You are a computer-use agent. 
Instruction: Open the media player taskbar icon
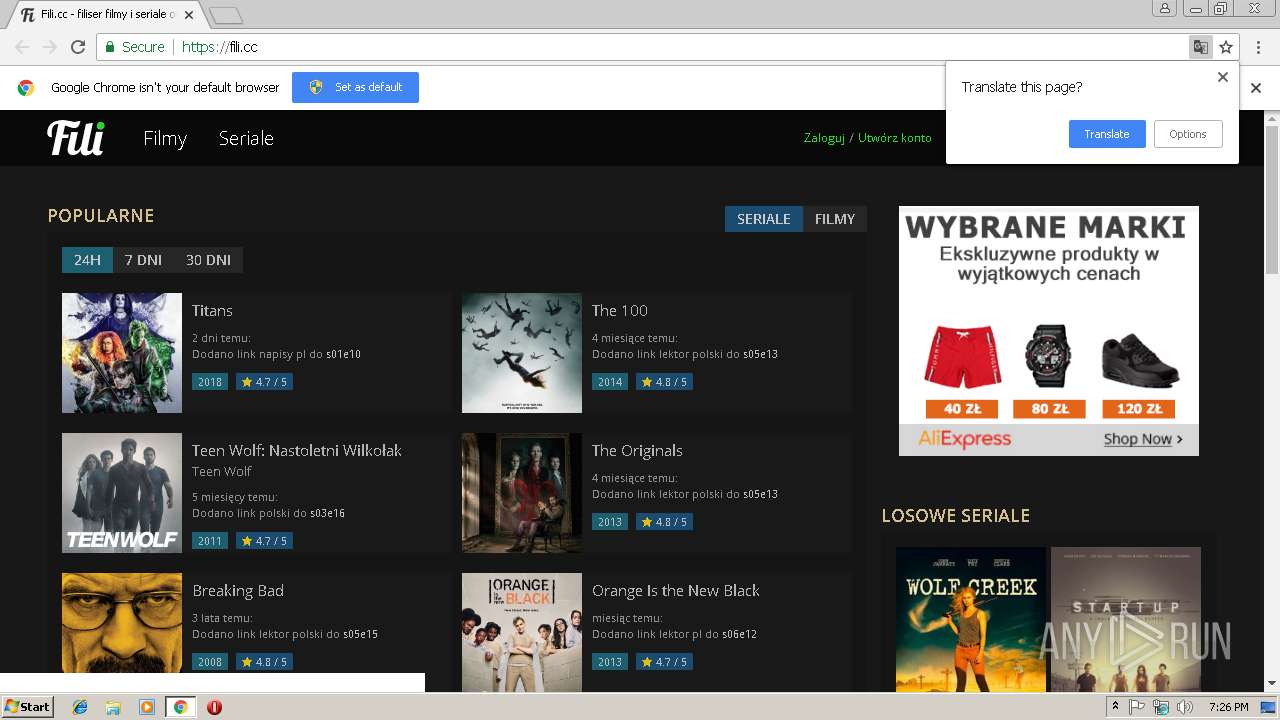[x=147, y=707]
